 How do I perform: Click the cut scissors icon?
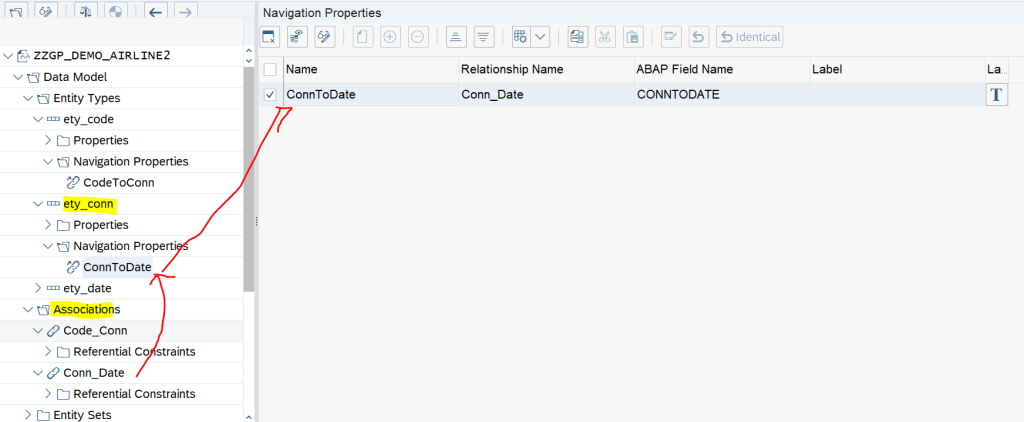pyautogui.click(x=604, y=37)
